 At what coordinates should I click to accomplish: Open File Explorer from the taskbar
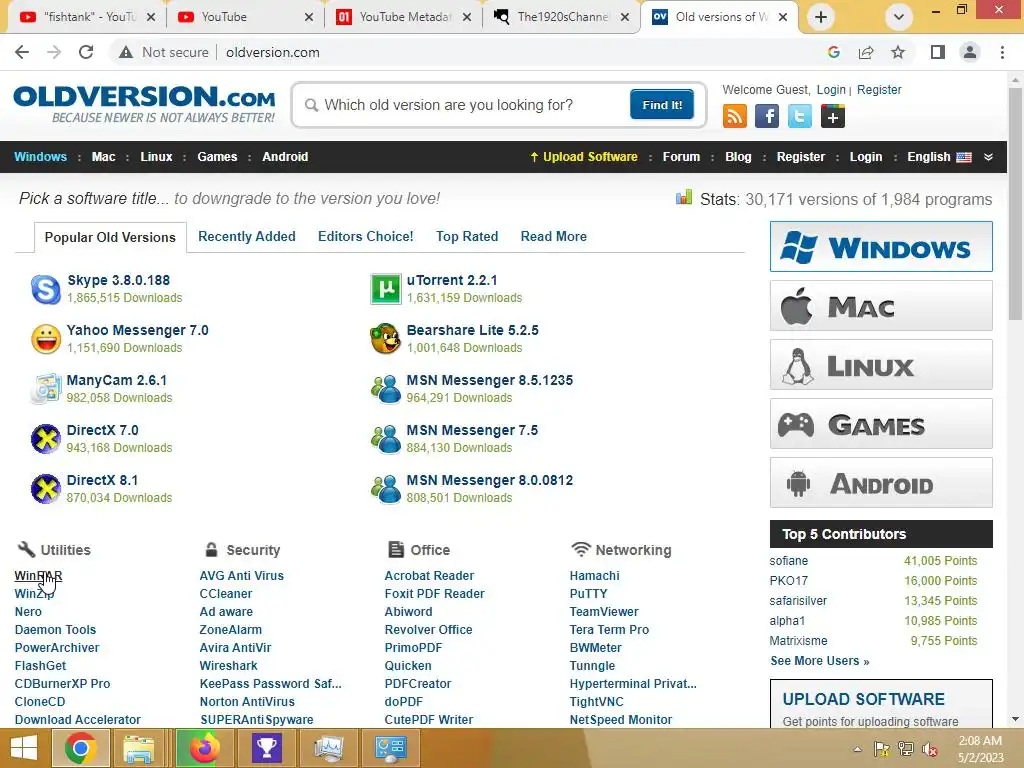(139, 748)
